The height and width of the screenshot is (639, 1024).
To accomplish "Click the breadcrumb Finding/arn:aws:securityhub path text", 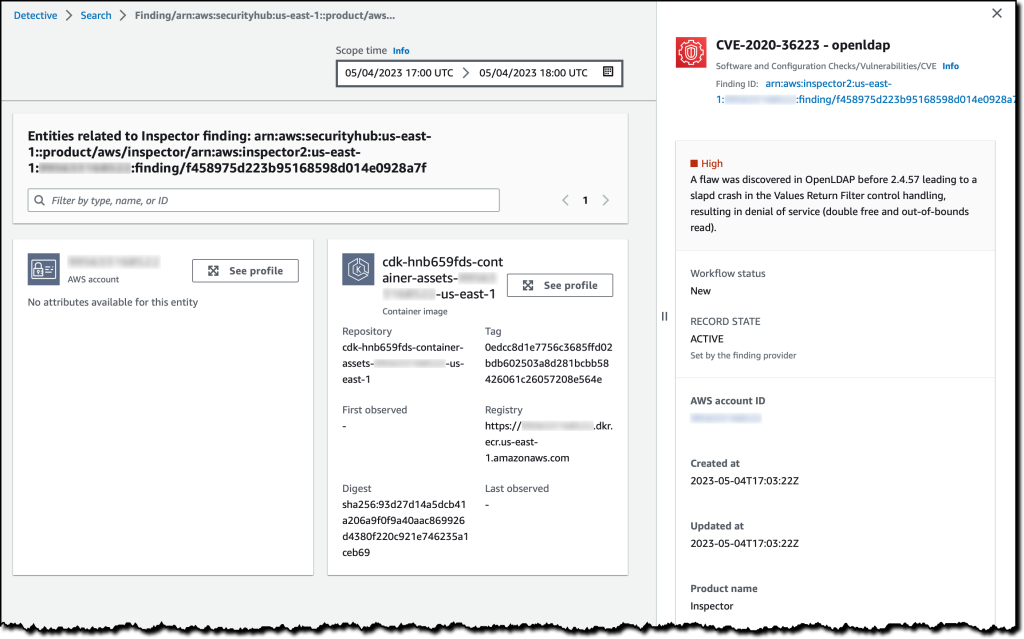I will coord(264,15).
